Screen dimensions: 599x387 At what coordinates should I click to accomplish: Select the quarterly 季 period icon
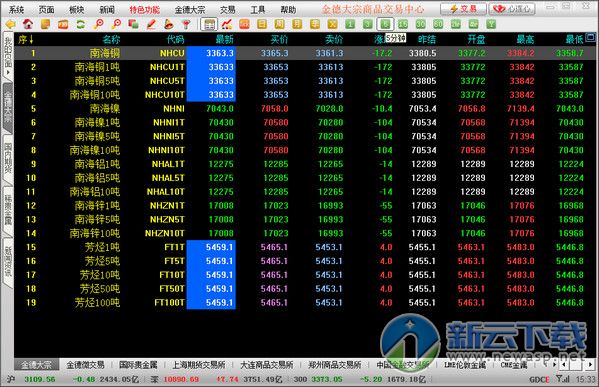[x=315, y=24]
